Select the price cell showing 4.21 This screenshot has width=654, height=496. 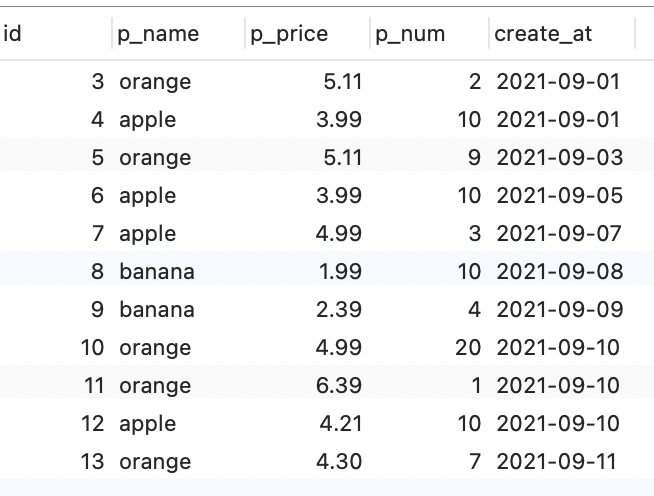(x=340, y=424)
